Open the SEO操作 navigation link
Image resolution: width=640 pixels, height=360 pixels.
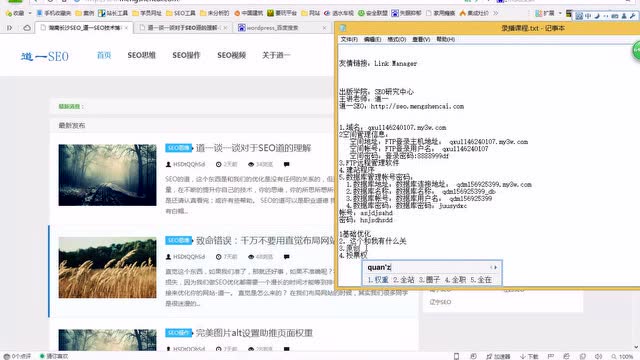[x=186, y=55]
